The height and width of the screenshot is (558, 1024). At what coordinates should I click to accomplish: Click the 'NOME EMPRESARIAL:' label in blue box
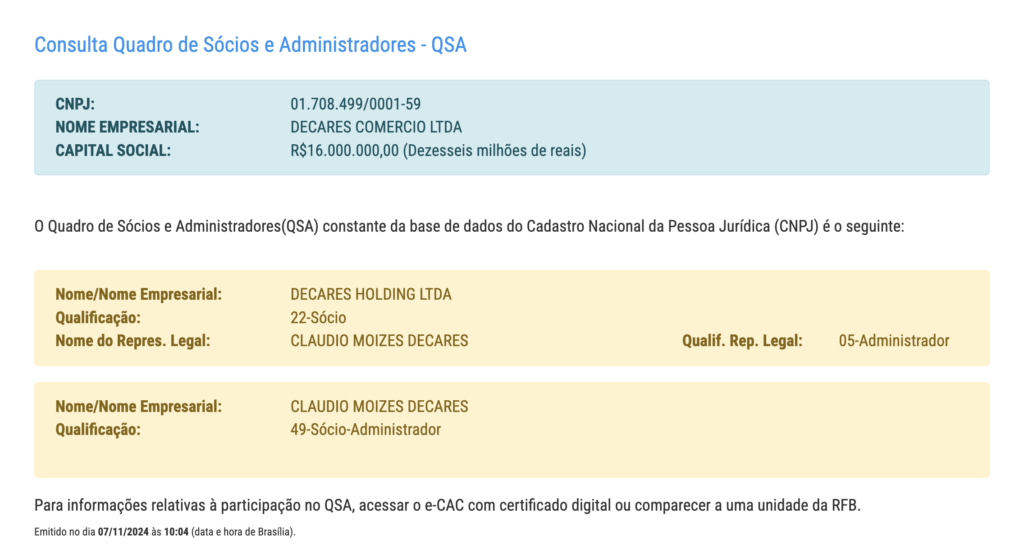click(128, 127)
